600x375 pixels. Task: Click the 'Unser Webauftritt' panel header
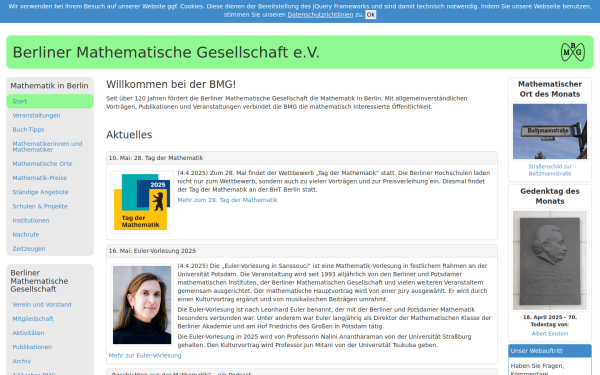pyautogui.click(x=550, y=351)
